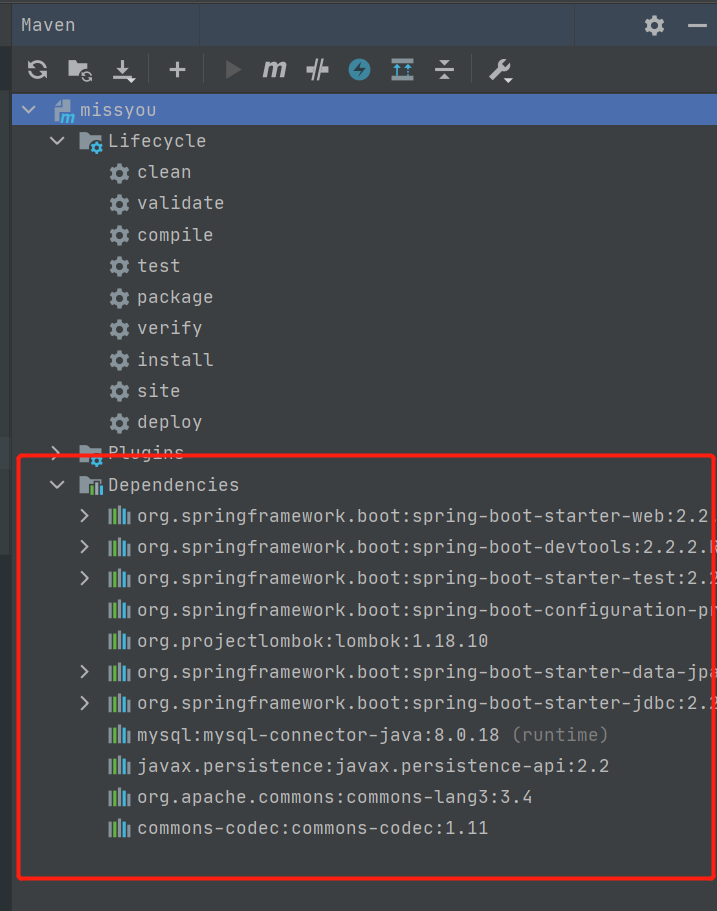The image size is (717, 911).
Task: Toggle Skip Tests Mode lightning icon
Action: [360, 70]
